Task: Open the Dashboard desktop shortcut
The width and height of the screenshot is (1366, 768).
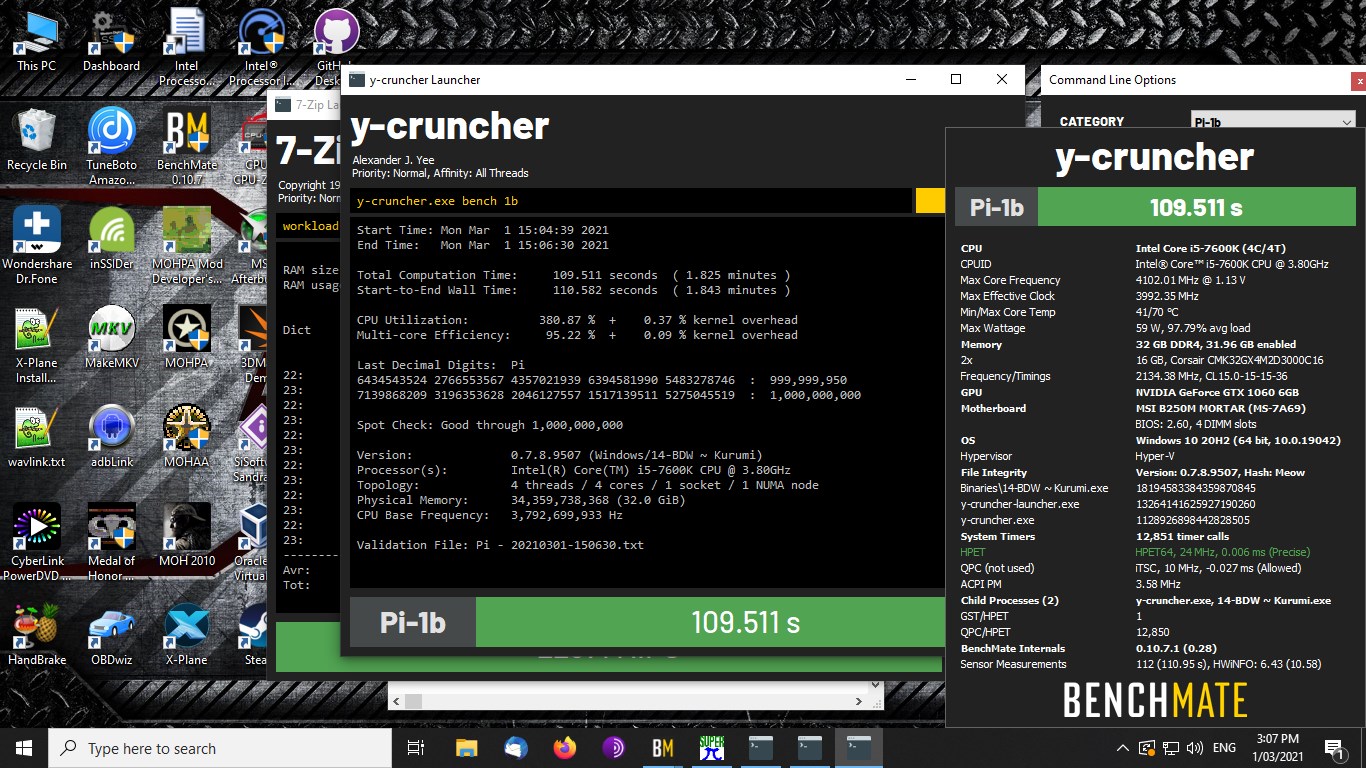Action: click(111, 42)
